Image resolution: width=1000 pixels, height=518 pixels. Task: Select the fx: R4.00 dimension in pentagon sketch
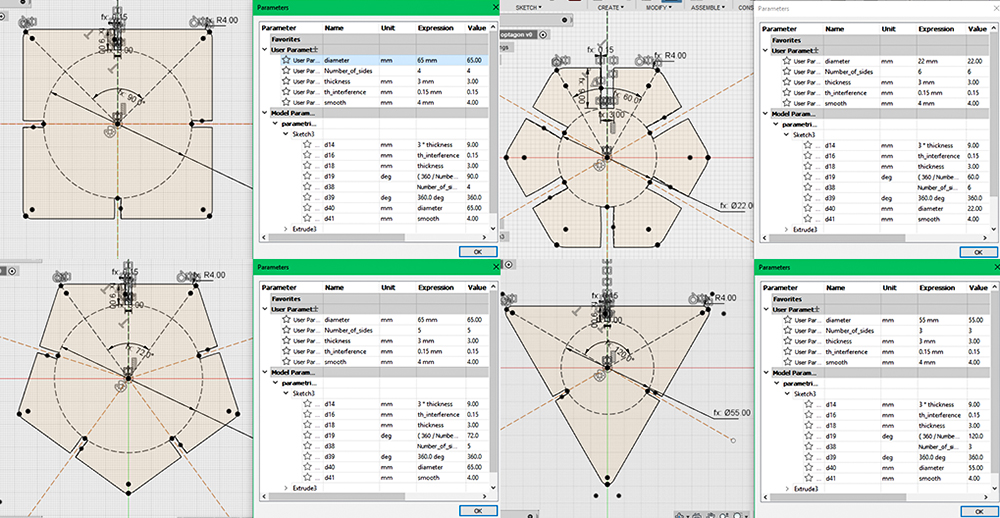pyautogui.click(x=209, y=275)
